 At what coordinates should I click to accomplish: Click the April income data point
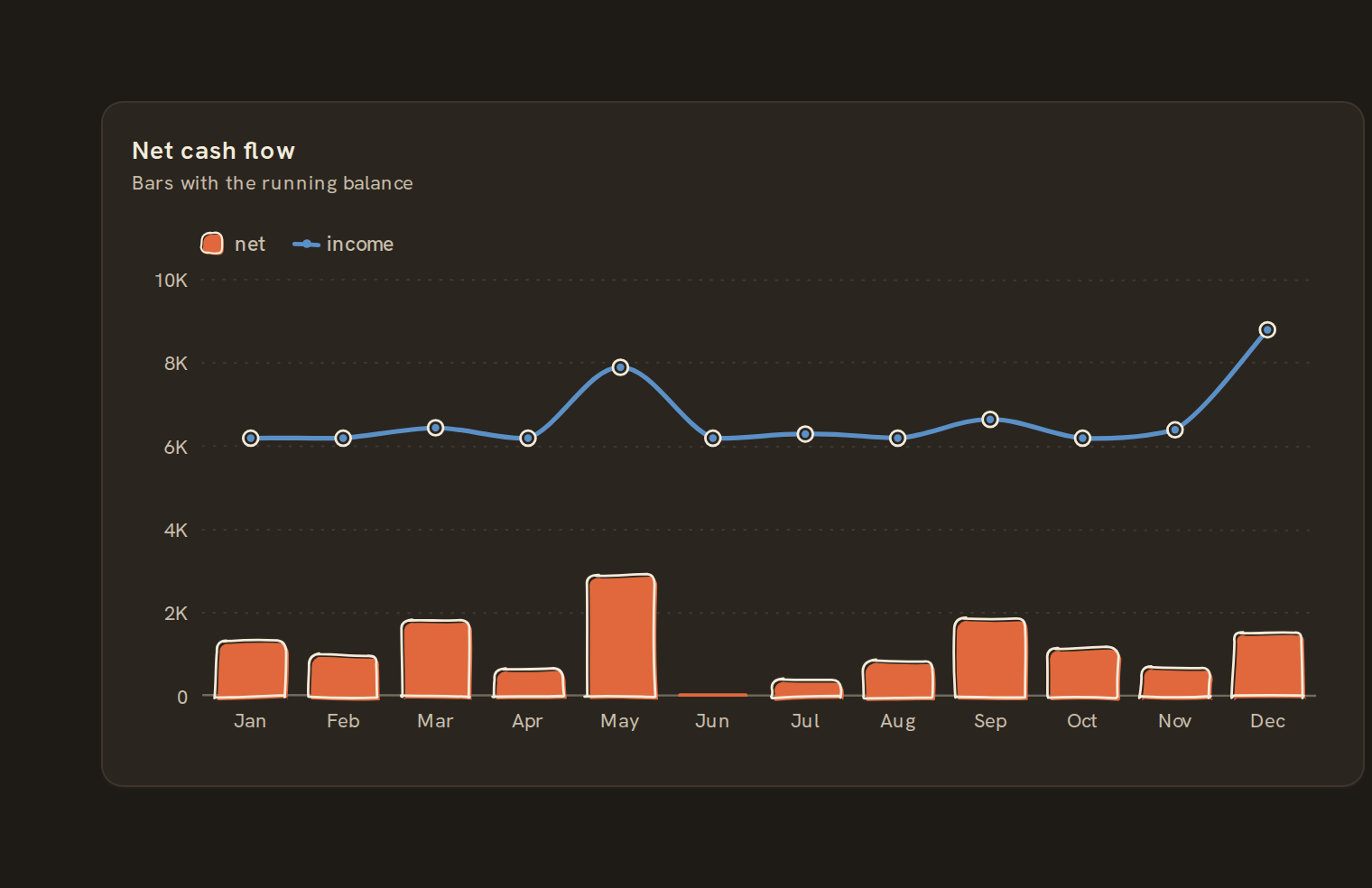pos(528,438)
